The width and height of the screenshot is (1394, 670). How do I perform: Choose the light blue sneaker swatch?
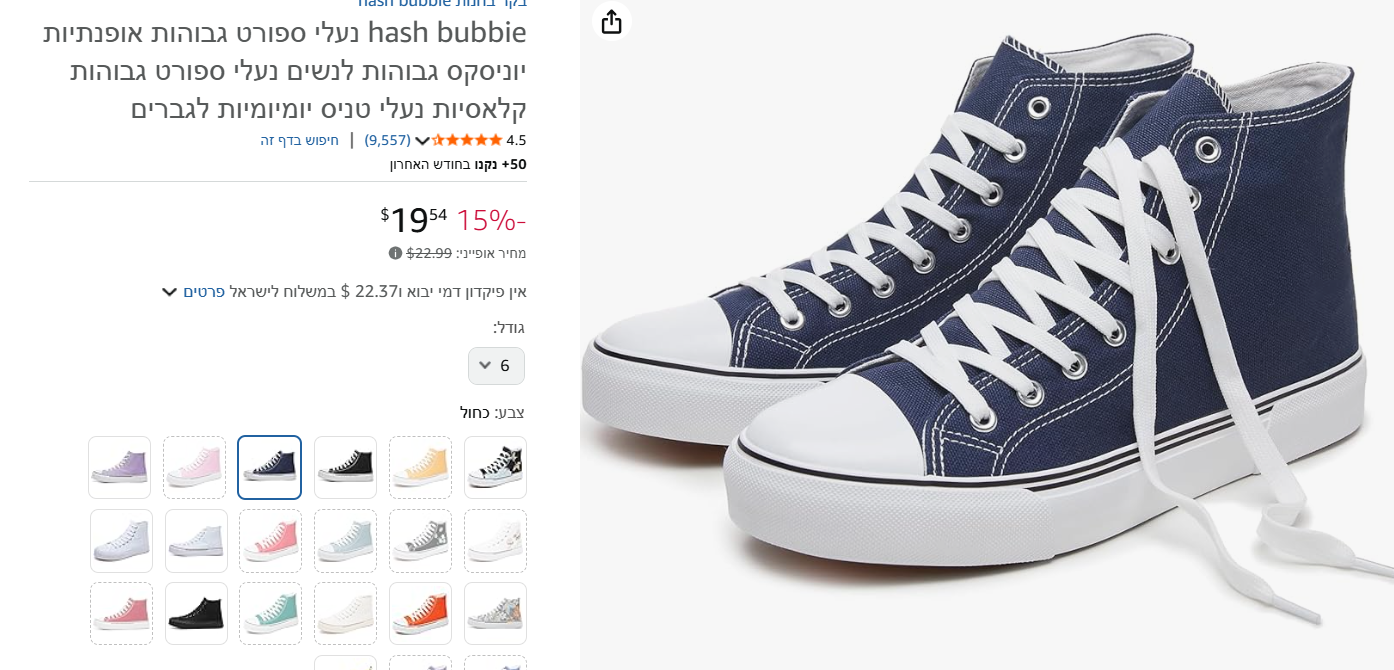click(x=345, y=540)
